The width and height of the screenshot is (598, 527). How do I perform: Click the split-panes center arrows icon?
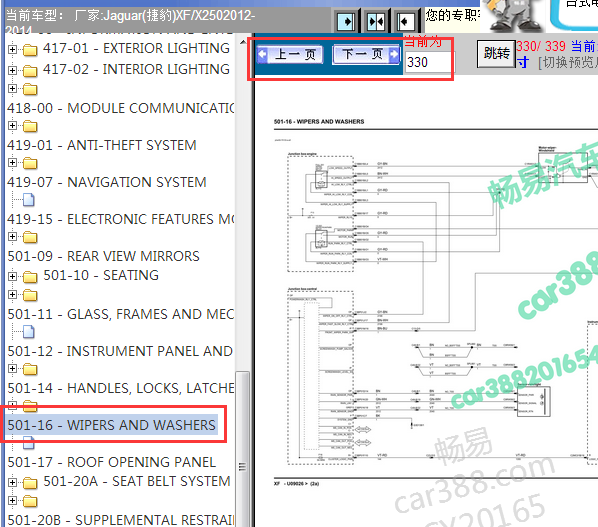click(376, 22)
